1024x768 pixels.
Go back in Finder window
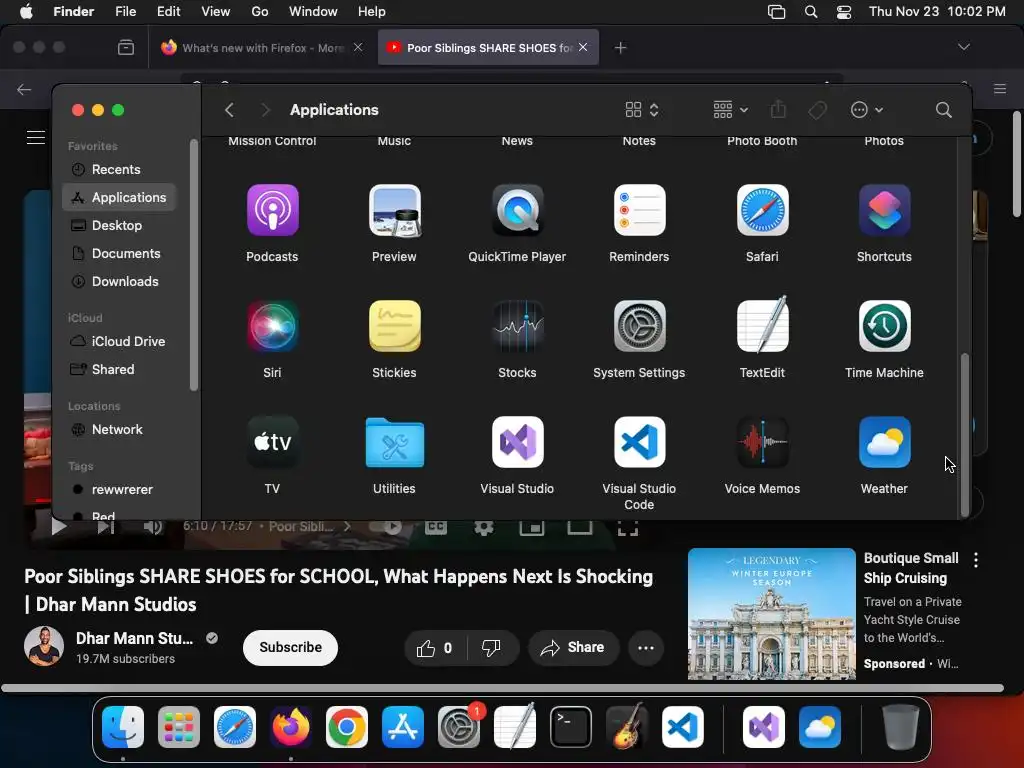tap(229, 110)
